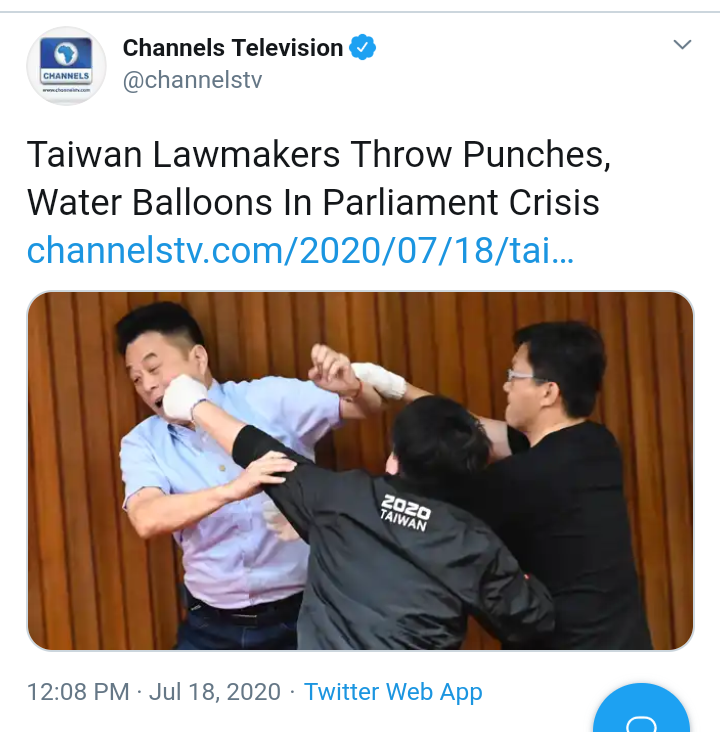
Task: Expand the tweet options chevron
Action: click(x=682, y=44)
